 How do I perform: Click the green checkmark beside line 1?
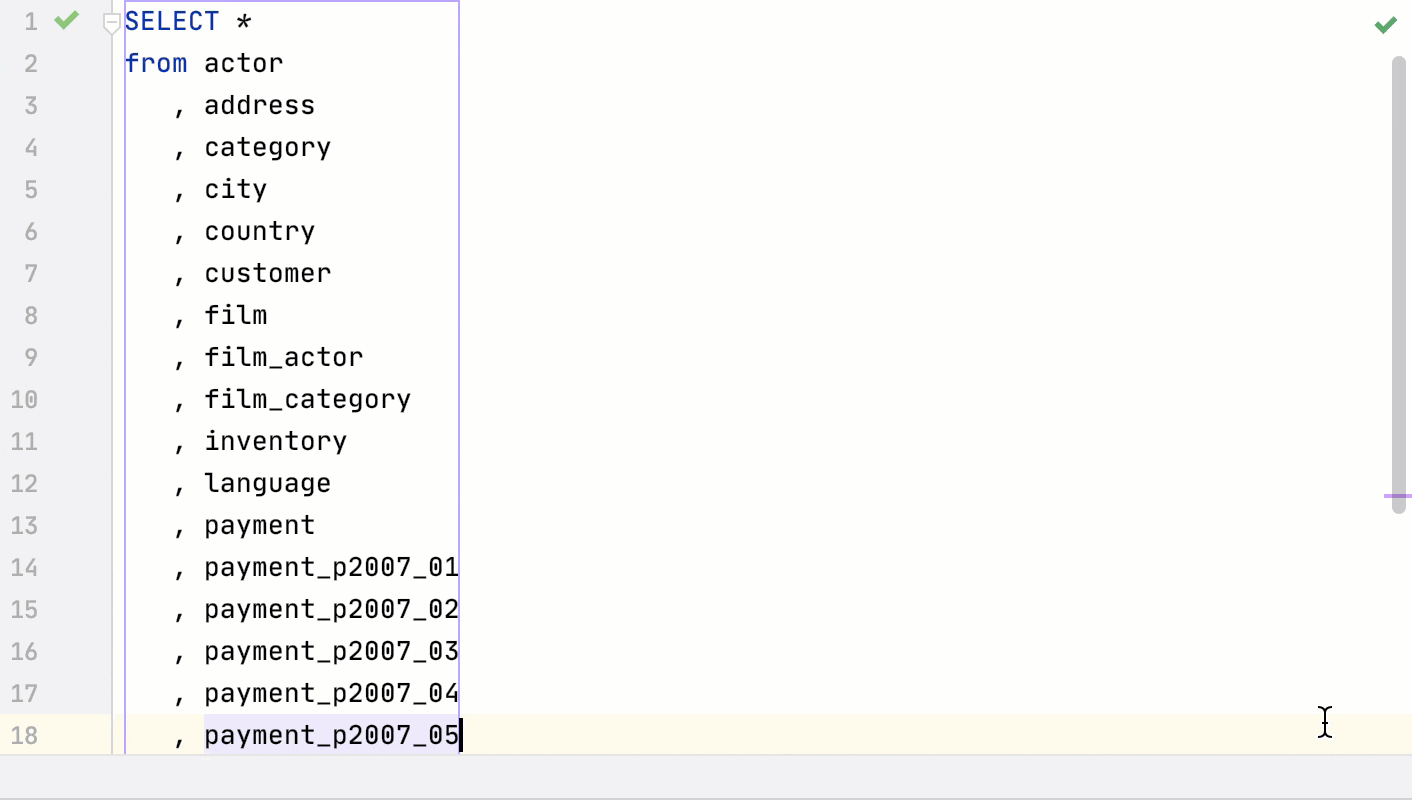click(66, 20)
